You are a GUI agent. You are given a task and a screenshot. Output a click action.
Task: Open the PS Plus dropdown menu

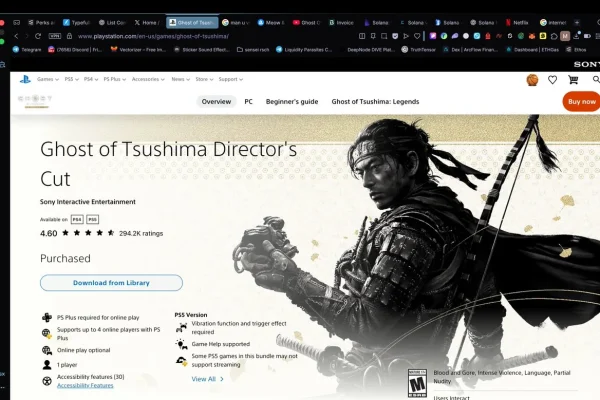113,79
